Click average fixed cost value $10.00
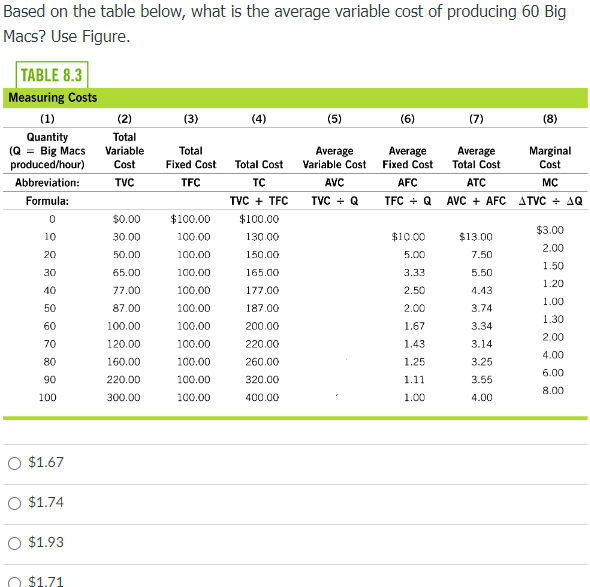The width and height of the screenshot is (590, 587). [408, 237]
